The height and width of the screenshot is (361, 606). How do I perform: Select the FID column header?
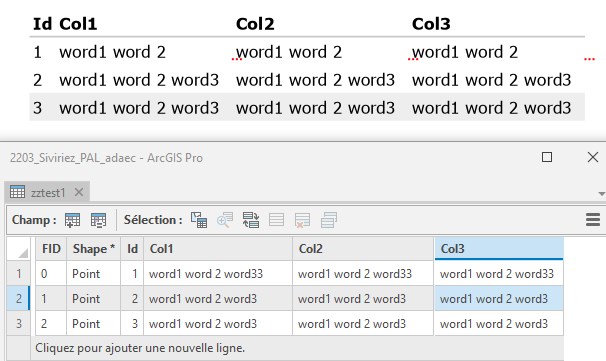[51, 249]
